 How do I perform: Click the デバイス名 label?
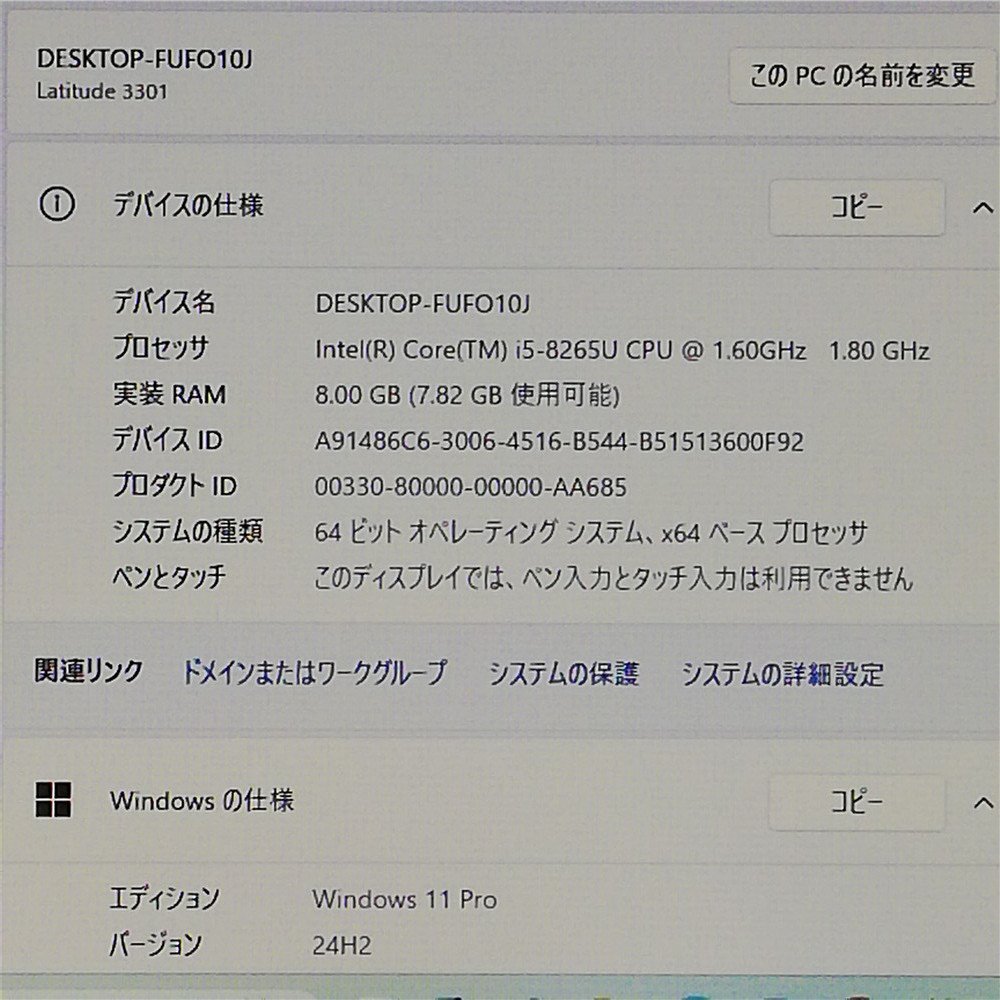[164, 302]
